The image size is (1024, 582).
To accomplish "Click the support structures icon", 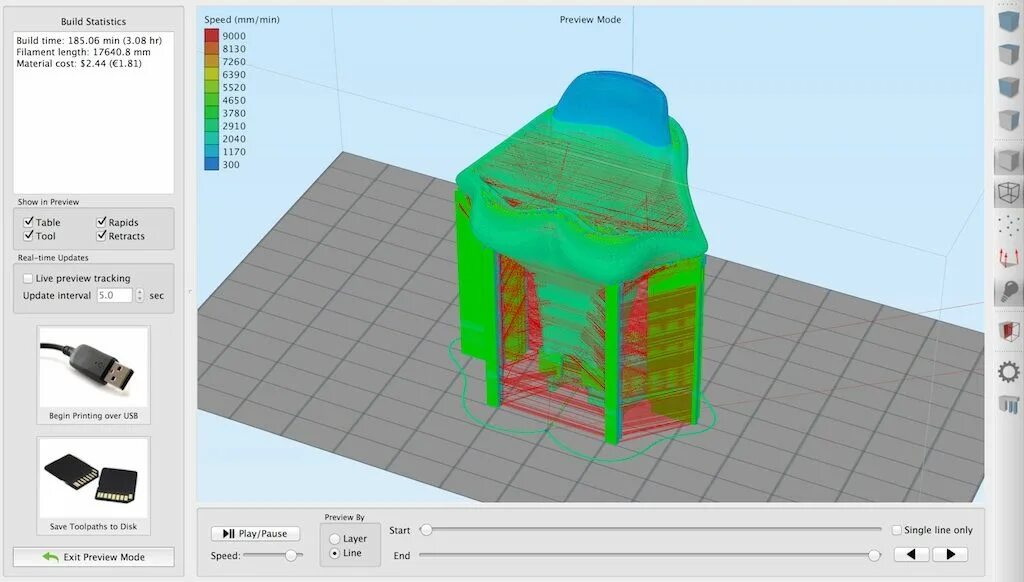I will [x=1009, y=405].
